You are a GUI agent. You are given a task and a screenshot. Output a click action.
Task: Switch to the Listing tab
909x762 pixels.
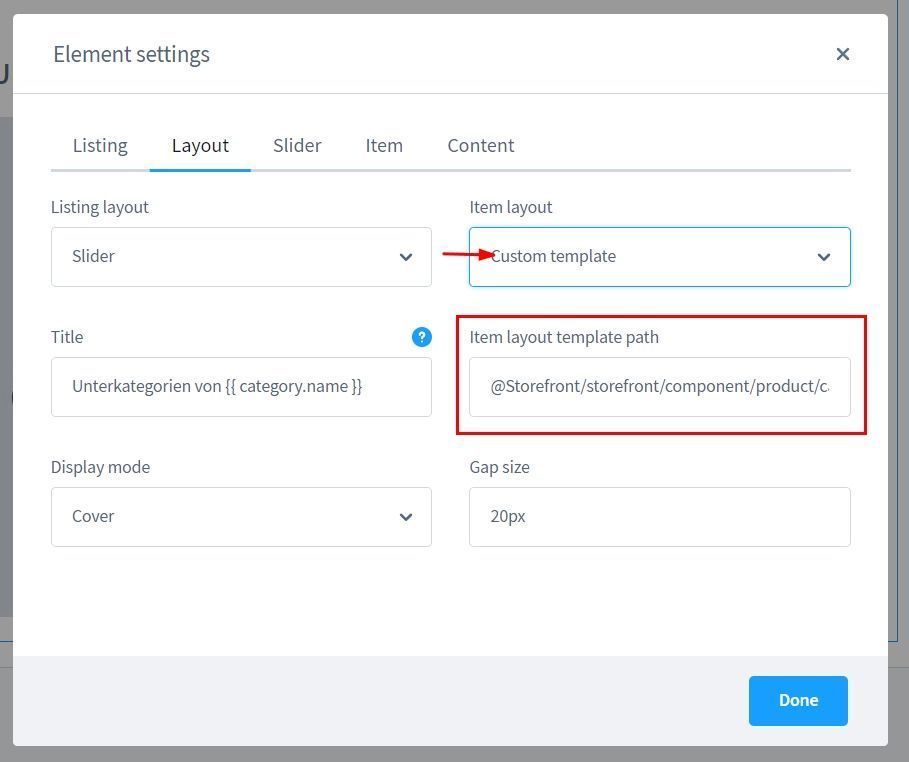tap(100, 145)
